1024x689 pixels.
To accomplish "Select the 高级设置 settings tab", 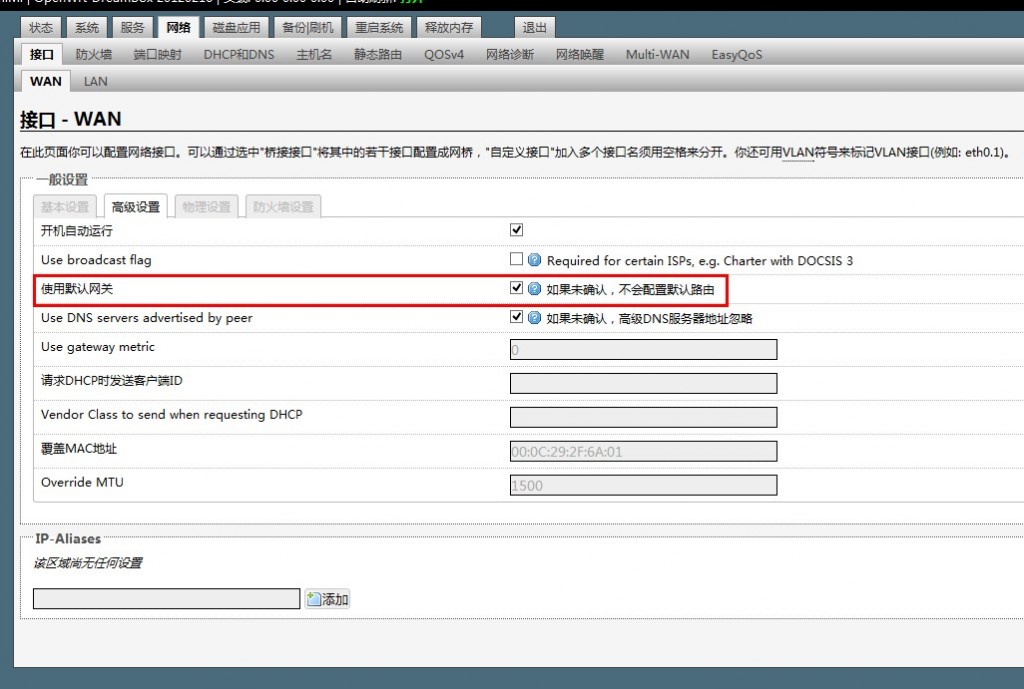I will (x=136, y=207).
